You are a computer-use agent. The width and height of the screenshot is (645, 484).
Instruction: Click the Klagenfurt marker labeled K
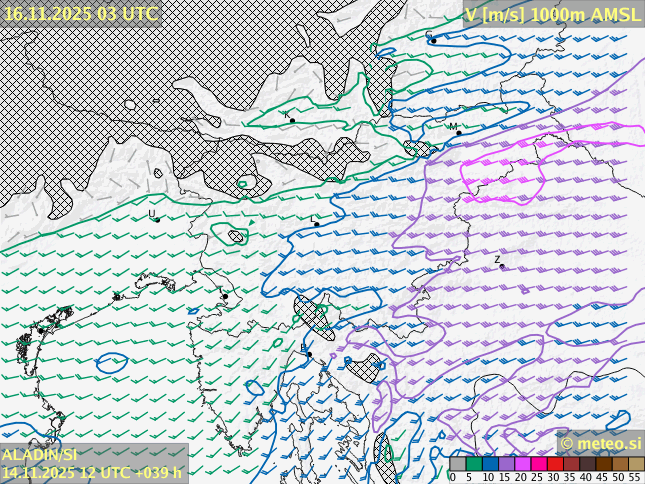[292, 120]
